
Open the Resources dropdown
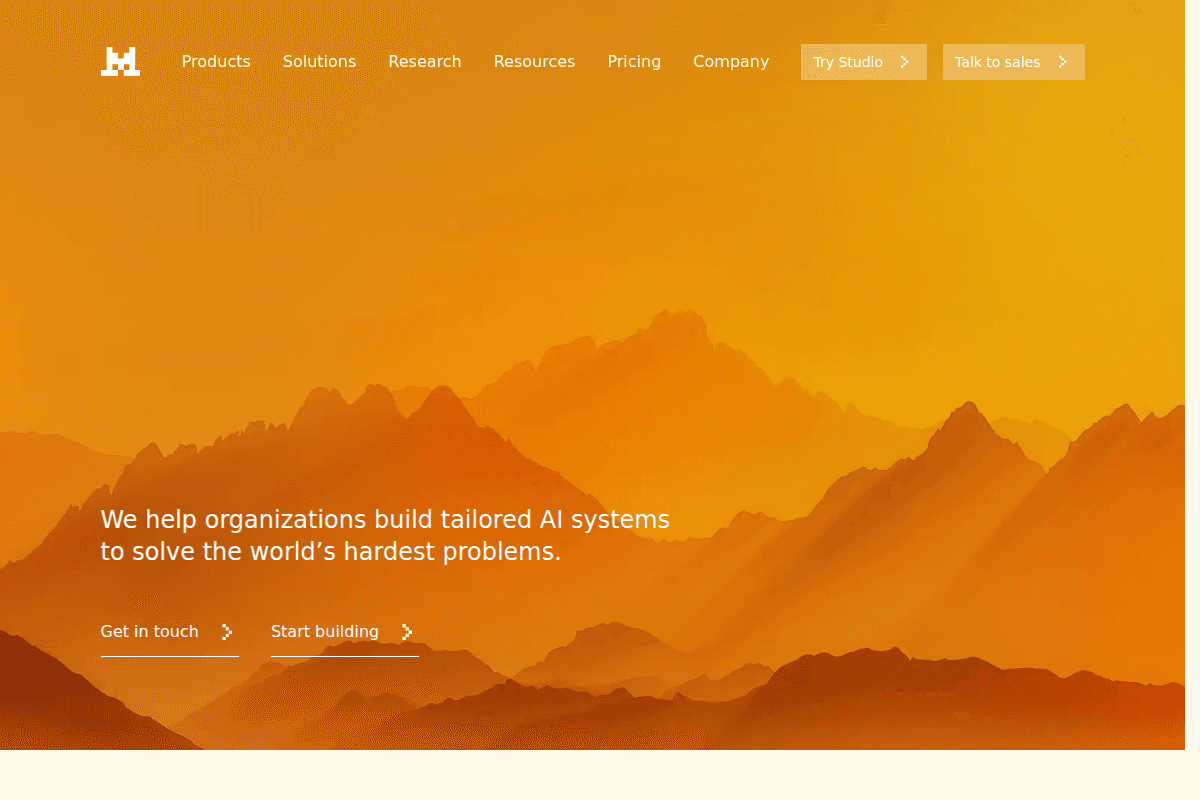click(534, 61)
